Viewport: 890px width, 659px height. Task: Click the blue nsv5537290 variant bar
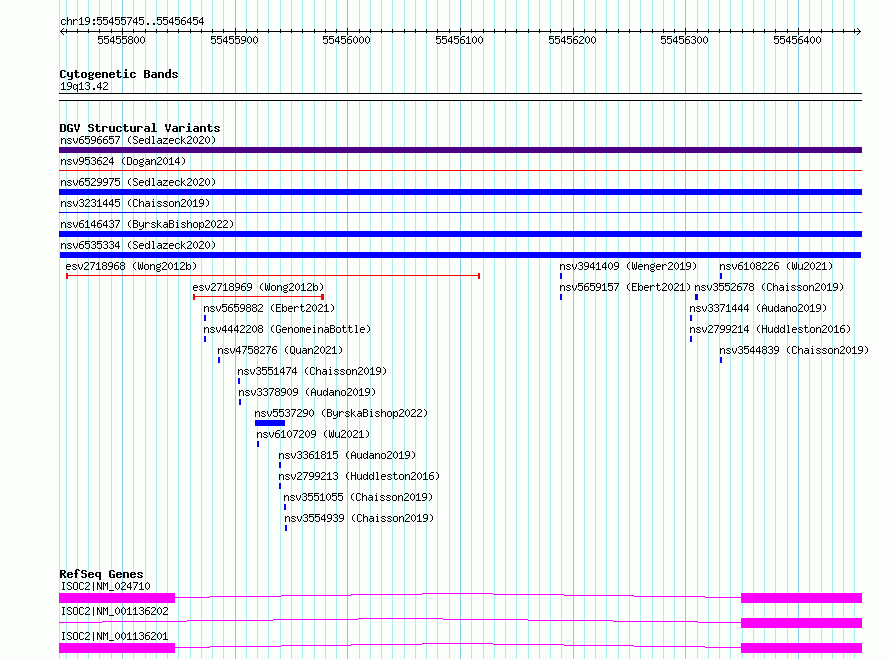pos(270,423)
